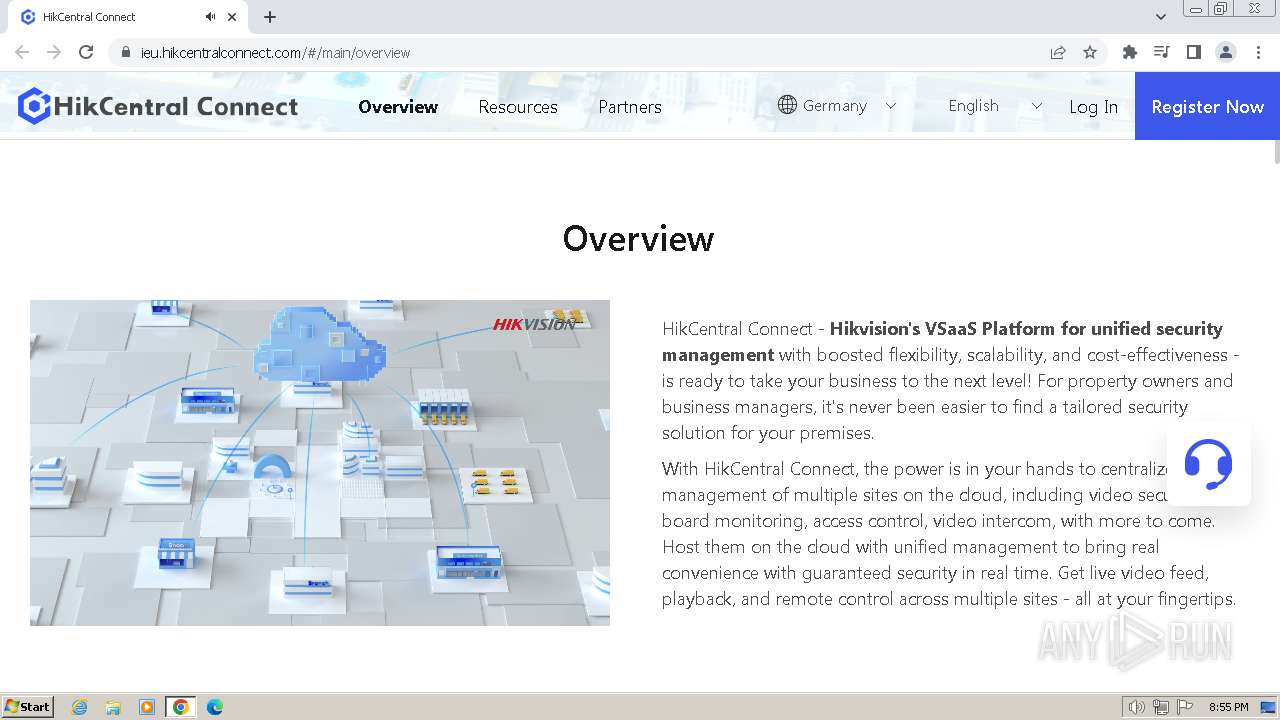Switch to the Chrome taskbar icon

[x=181, y=707]
